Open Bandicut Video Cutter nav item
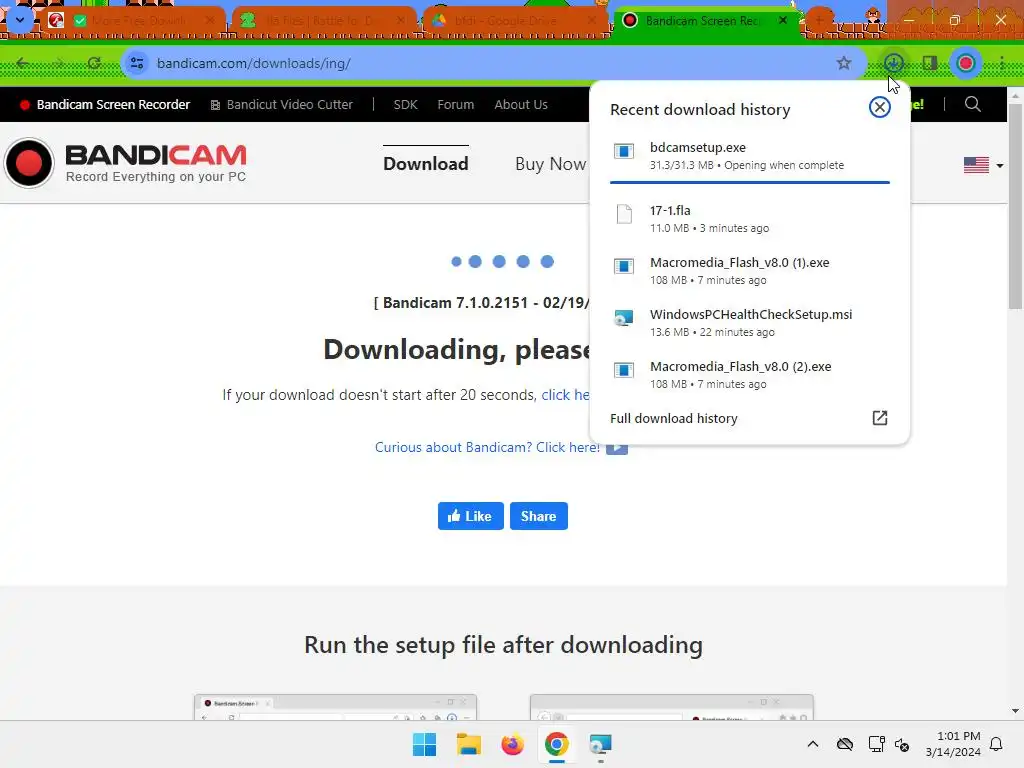The width and height of the screenshot is (1024, 768). 281,104
